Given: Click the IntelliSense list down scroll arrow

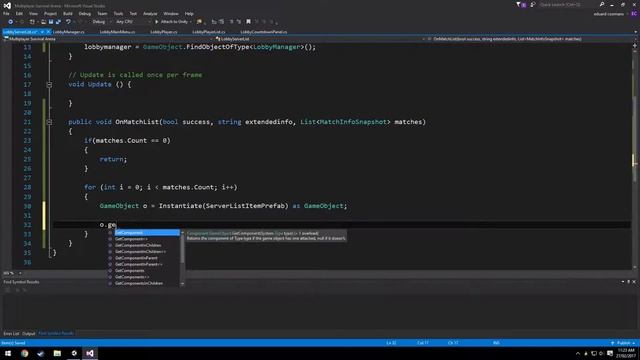Looking at the screenshot, I should (182, 284).
